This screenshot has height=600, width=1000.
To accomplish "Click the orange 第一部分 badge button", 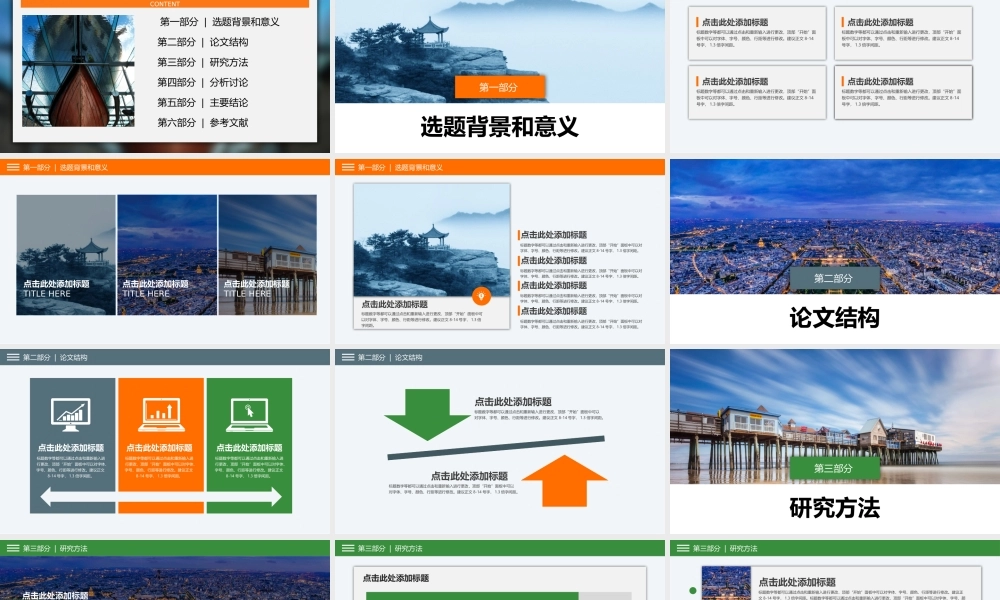I will tap(500, 87).
